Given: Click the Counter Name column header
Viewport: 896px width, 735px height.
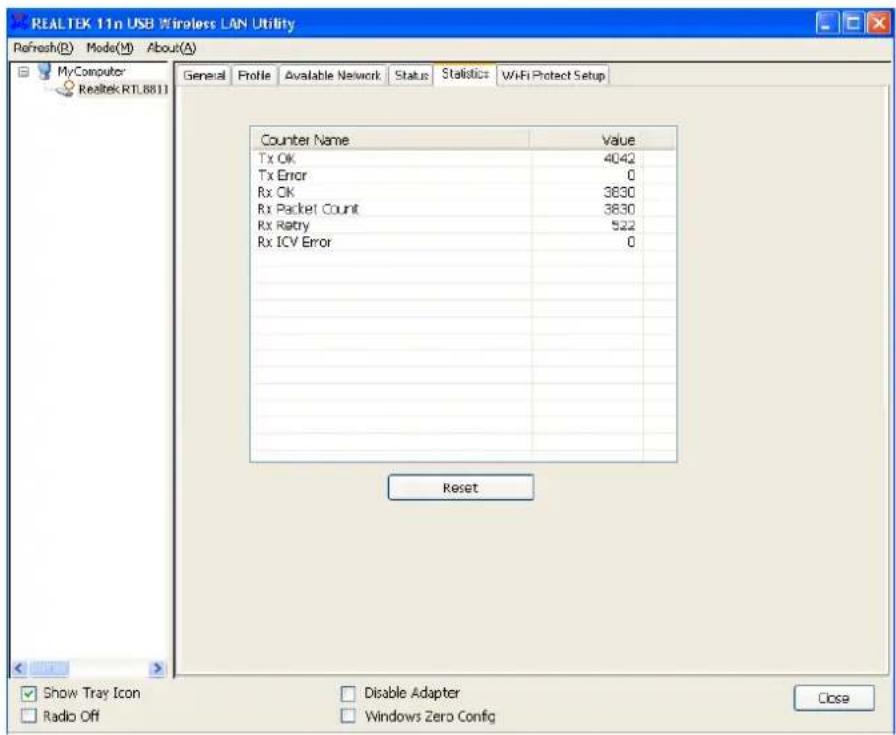Looking at the screenshot, I should click(390, 139).
